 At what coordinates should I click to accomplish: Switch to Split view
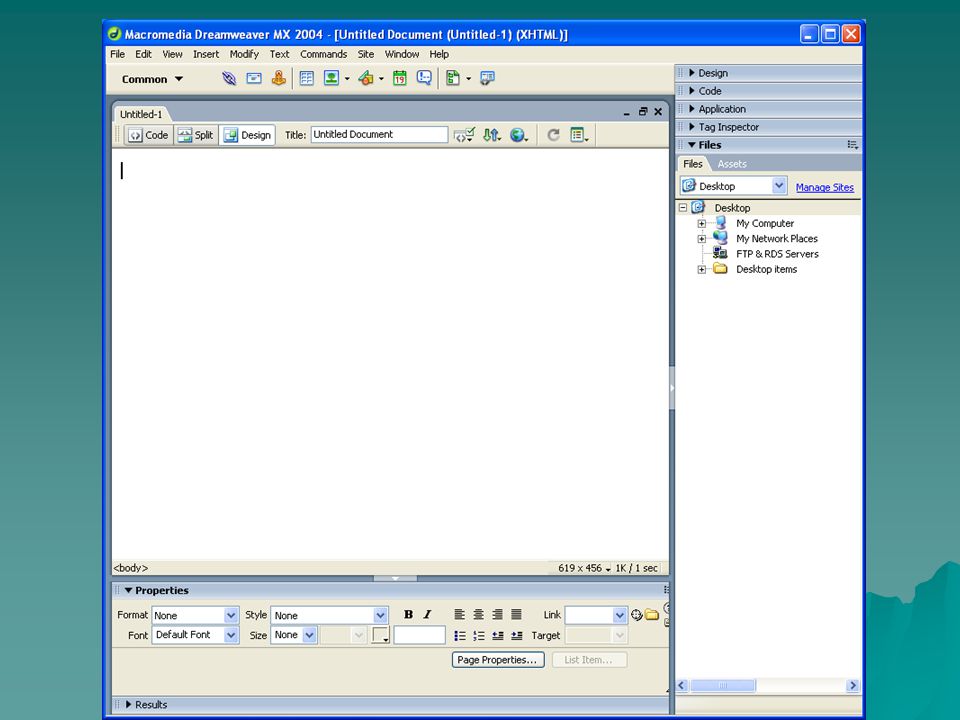pyautogui.click(x=196, y=135)
